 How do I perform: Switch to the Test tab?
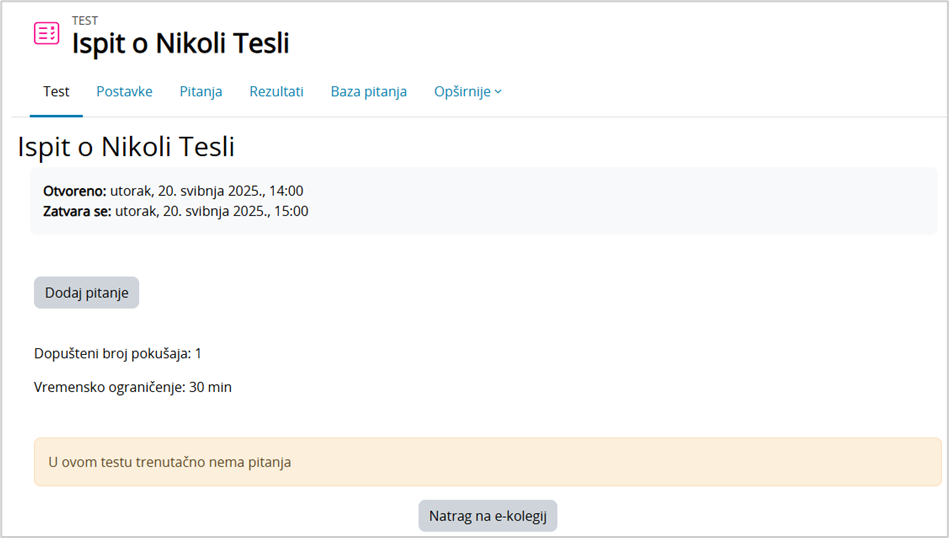[x=56, y=92]
